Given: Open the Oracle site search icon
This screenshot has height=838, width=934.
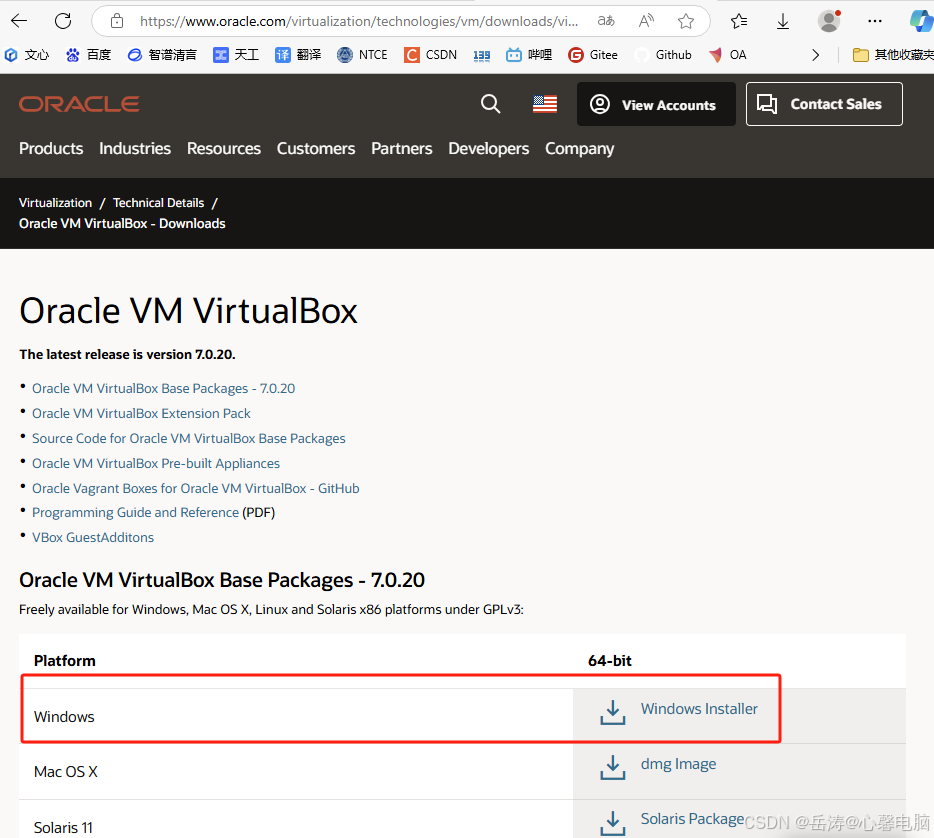Looking at the screenshot, I should 490,104.
